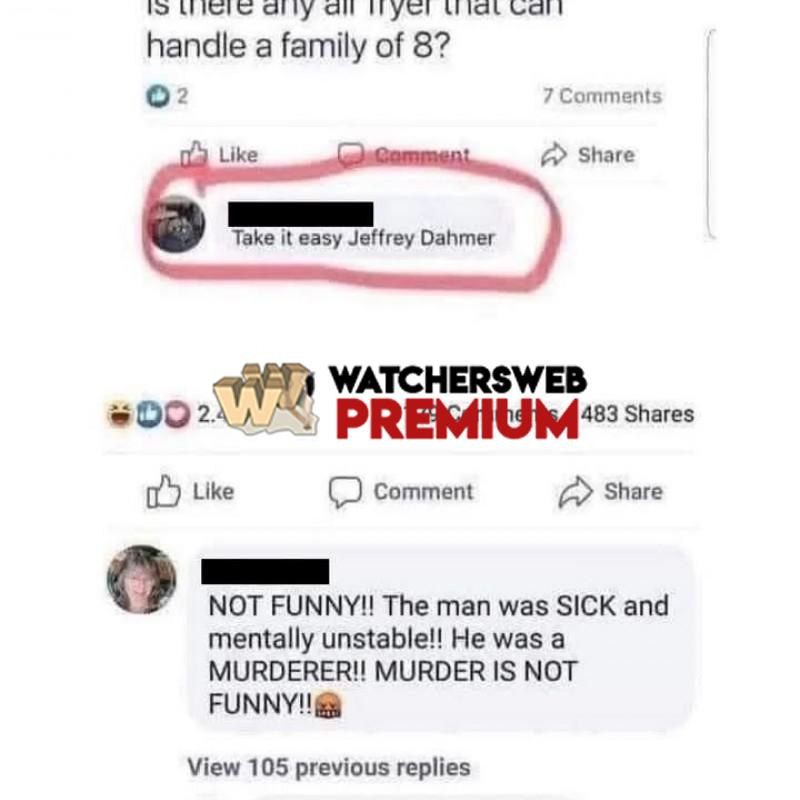Screen dimensions: 800x800
Task: Click the outer post Share arrow icon
Action: [576, 492]
